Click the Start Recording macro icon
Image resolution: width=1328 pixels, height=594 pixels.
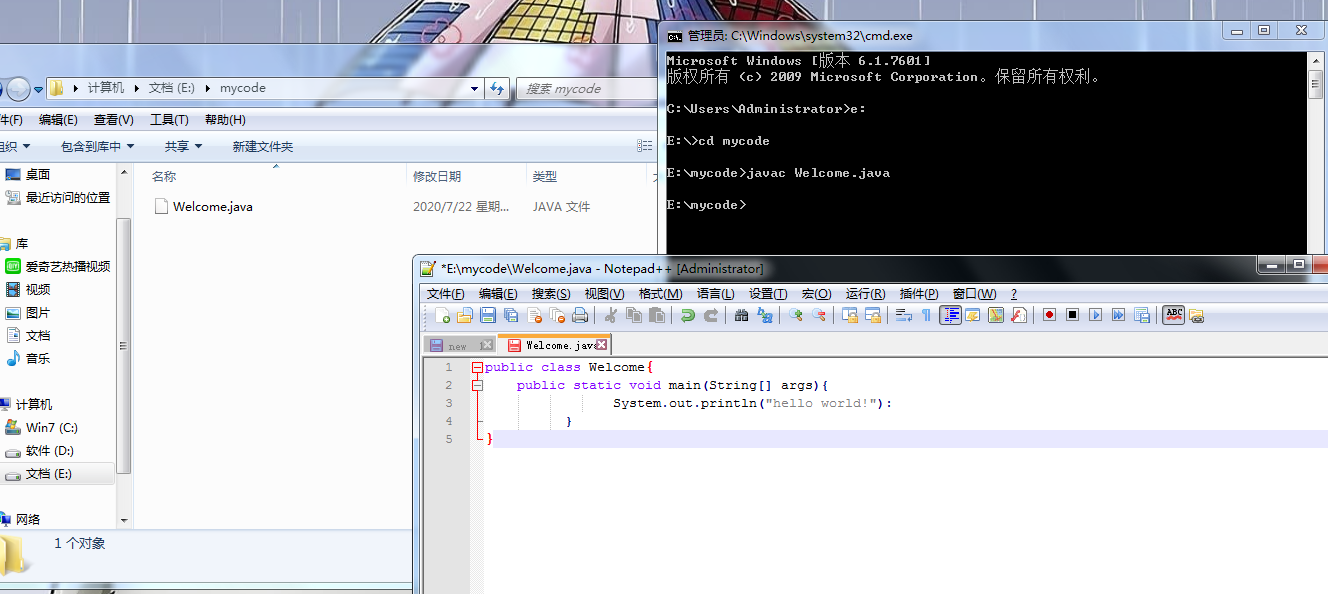click(x=1050, y=315)
